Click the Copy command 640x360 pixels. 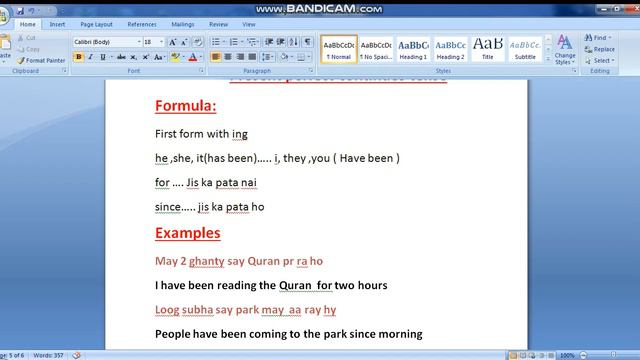pos(29,49)
